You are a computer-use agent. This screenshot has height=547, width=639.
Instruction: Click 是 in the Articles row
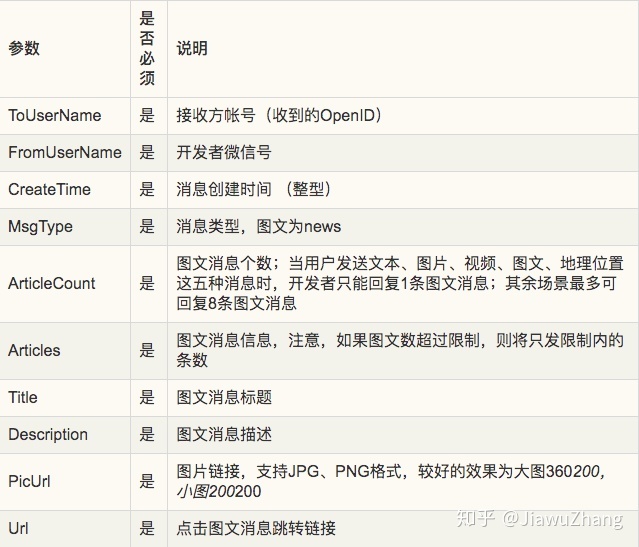tap(147, 351)
